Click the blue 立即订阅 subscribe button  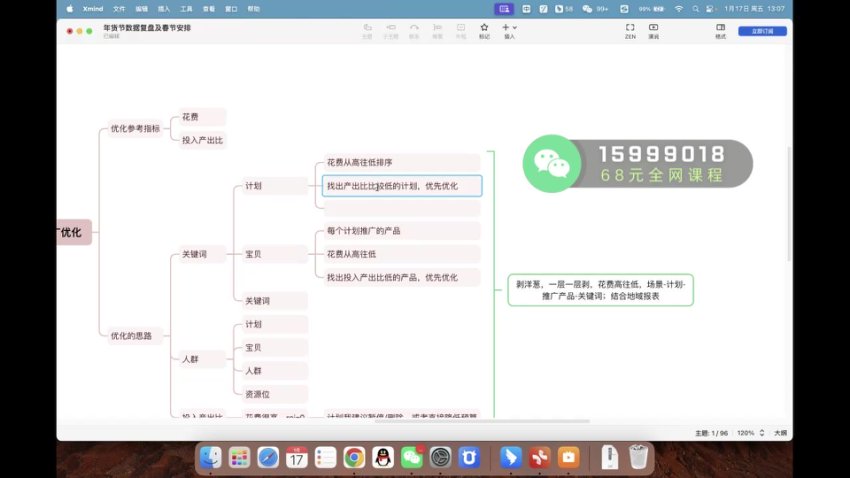click(x=762, y=31)
